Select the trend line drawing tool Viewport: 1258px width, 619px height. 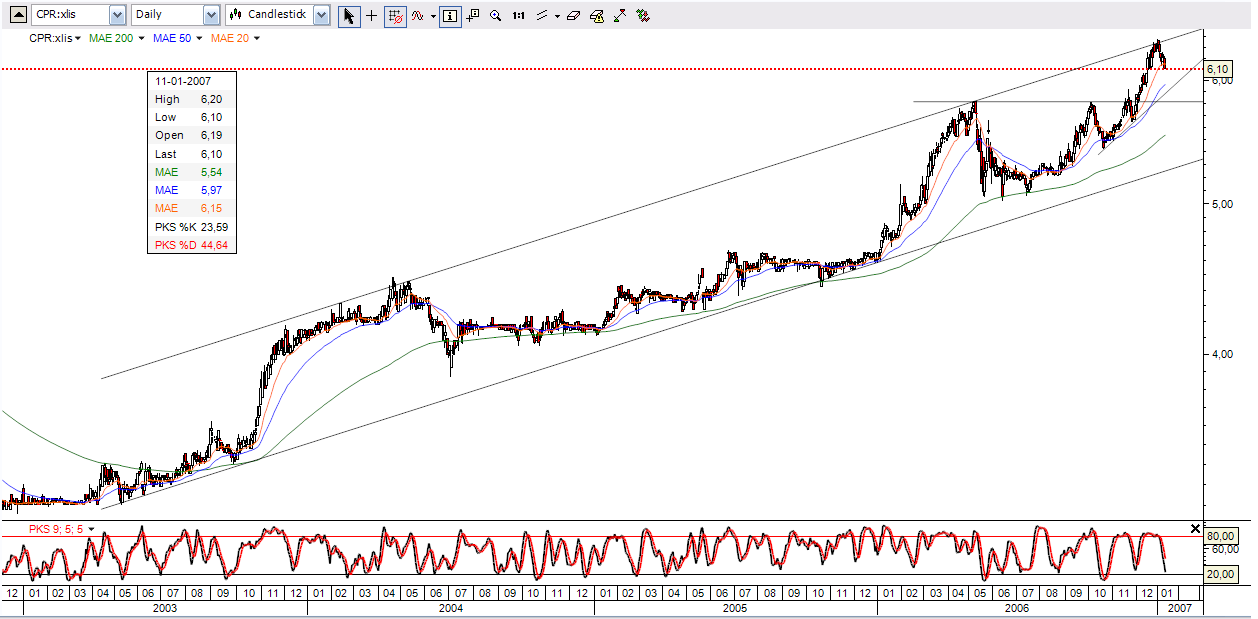click(x=542, y=16)
